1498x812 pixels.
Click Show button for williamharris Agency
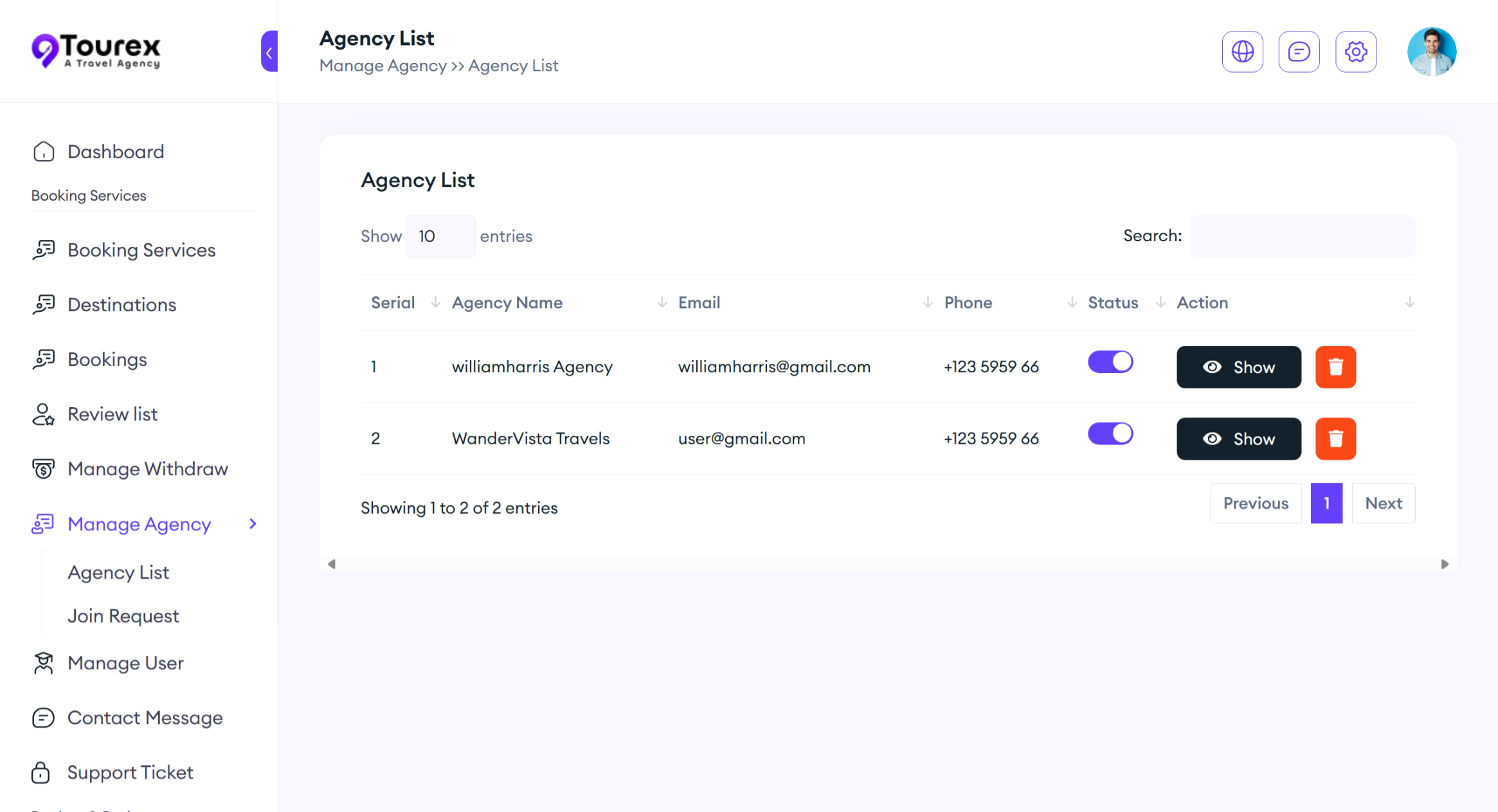point(1238,367)
